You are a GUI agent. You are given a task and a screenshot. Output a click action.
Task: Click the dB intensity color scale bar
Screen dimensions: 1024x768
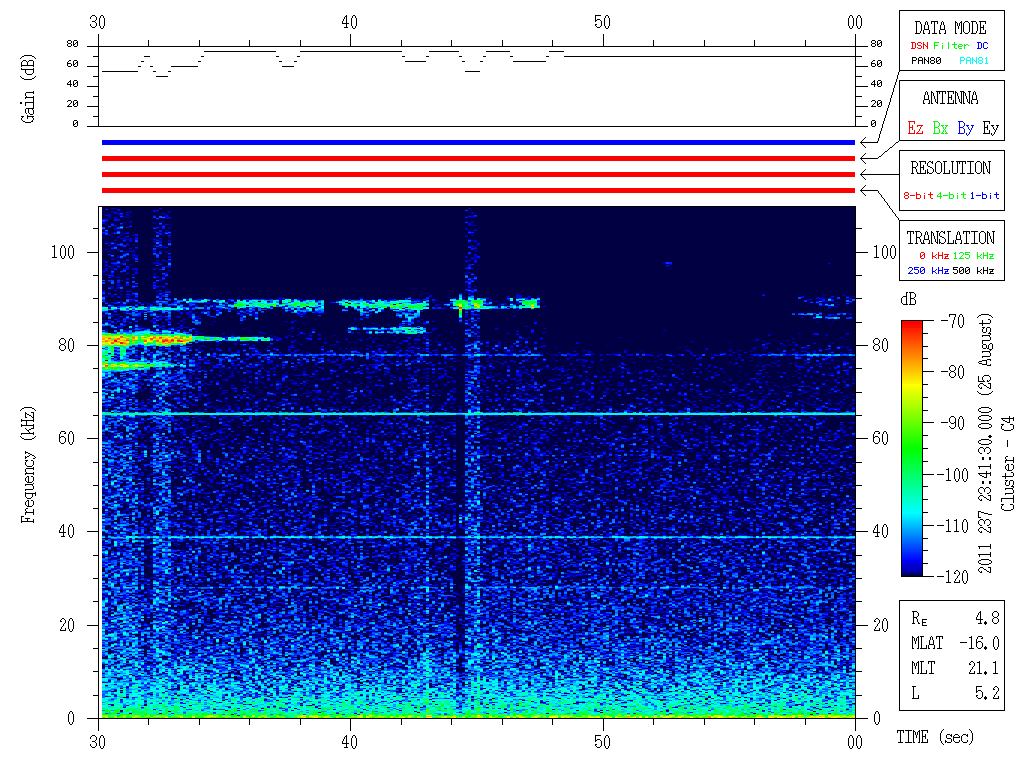[912, 448]
